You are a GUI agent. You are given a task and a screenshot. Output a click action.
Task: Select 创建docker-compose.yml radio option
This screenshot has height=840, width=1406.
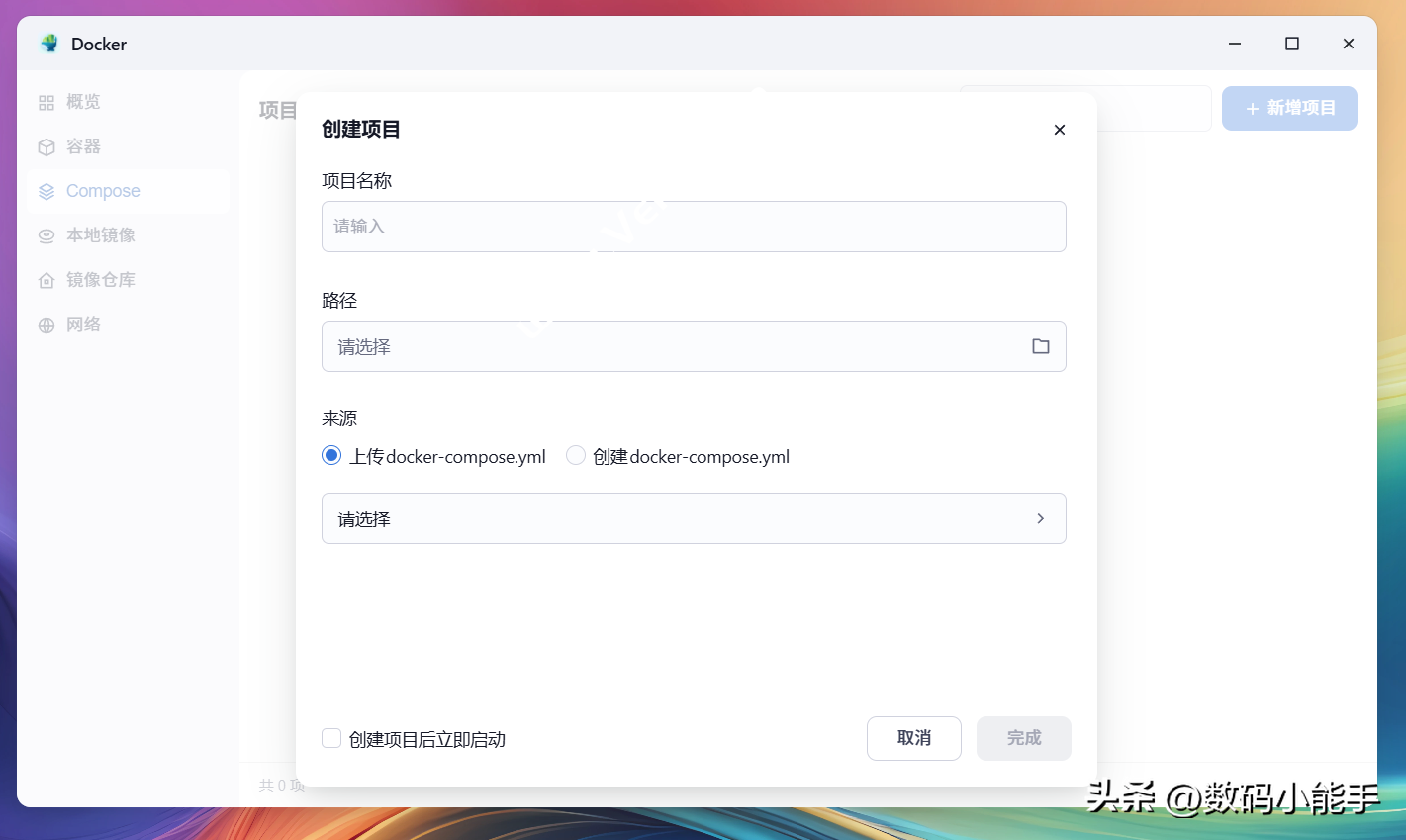coord(576,455)
